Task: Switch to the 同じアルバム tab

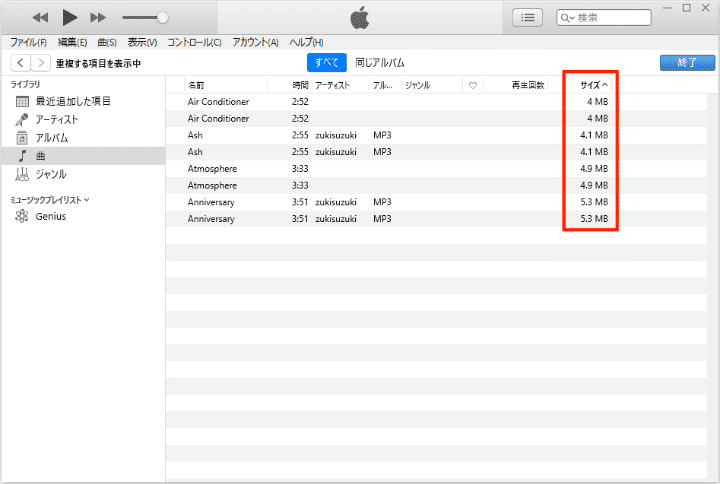Action: point(380,62)
